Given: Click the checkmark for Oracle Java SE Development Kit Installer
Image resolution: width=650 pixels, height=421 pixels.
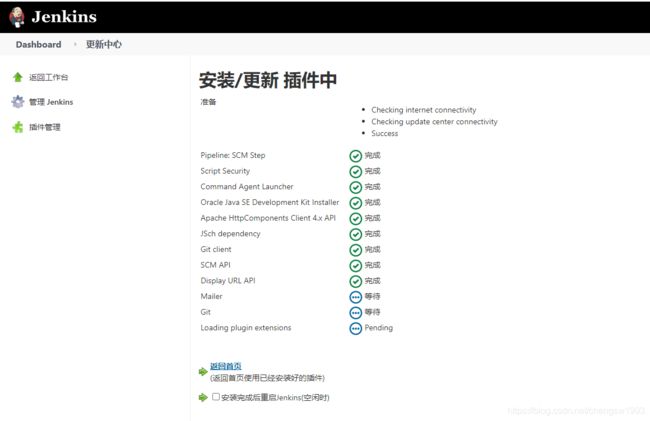Looking at the screenshot, I should (x=356, y=203).
